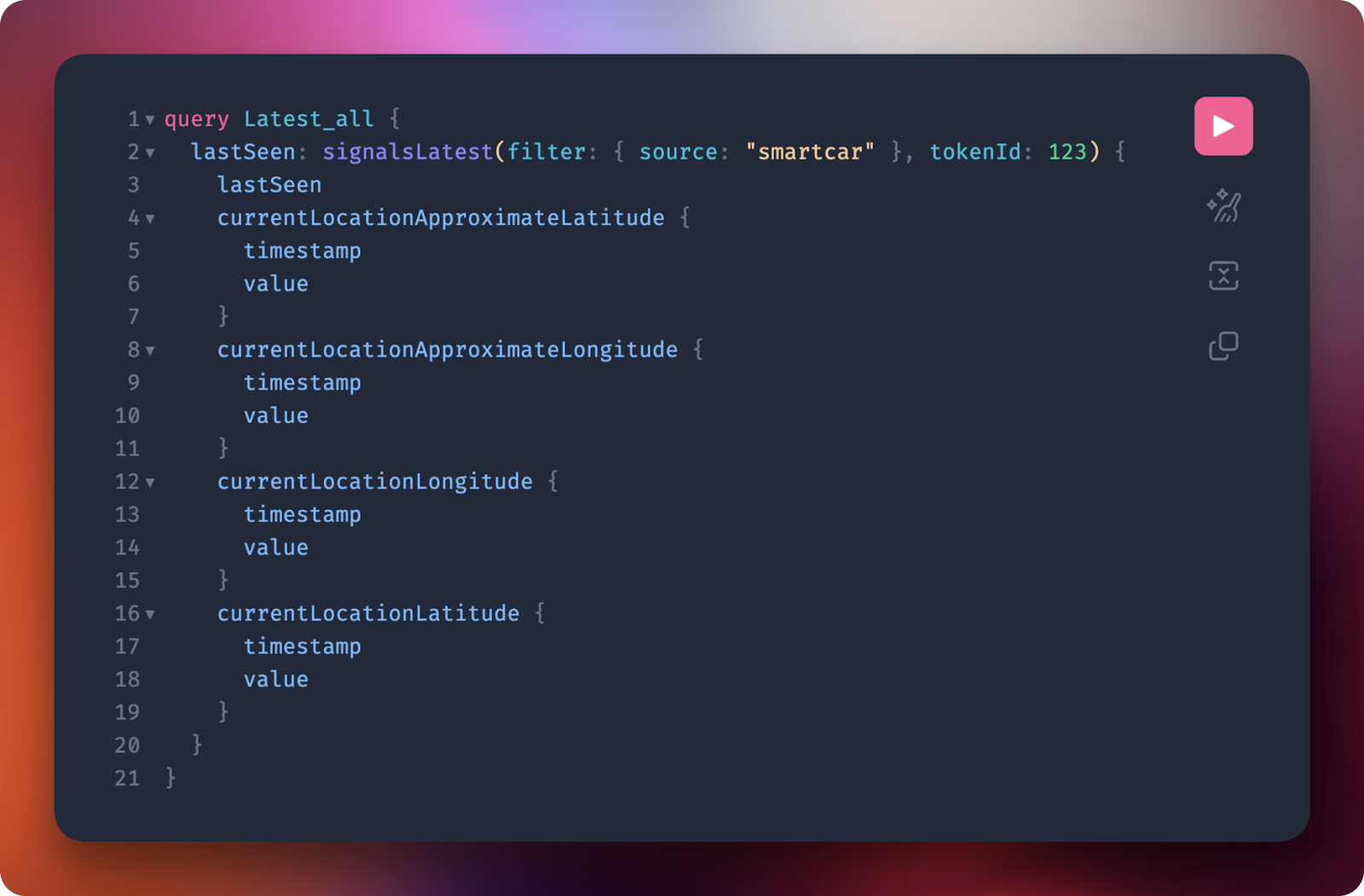
Task: Click the "smartcar" source string value
Action: (810, 152)
